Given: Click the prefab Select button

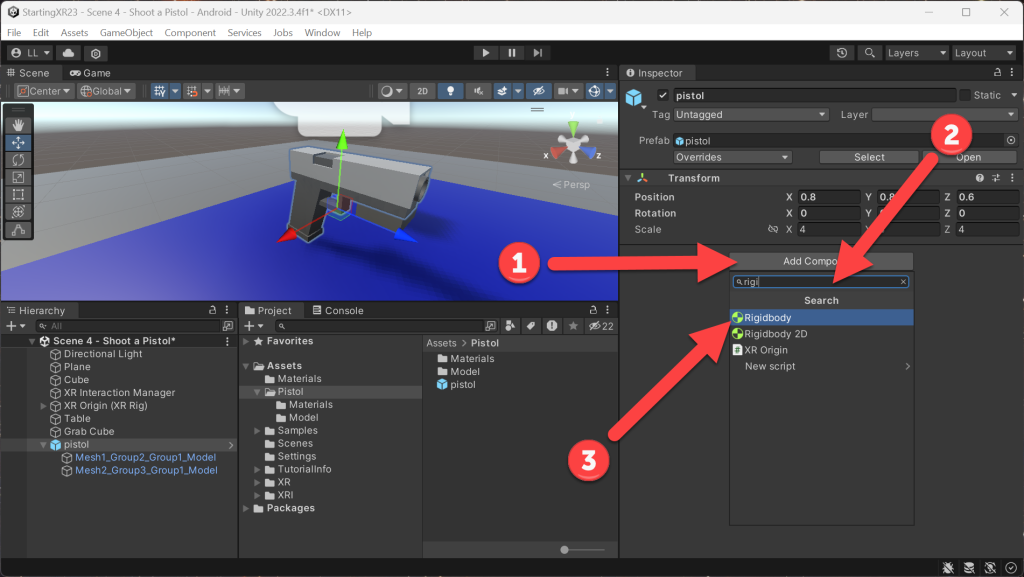Looking at the screenshot, I should click(869, 157).
